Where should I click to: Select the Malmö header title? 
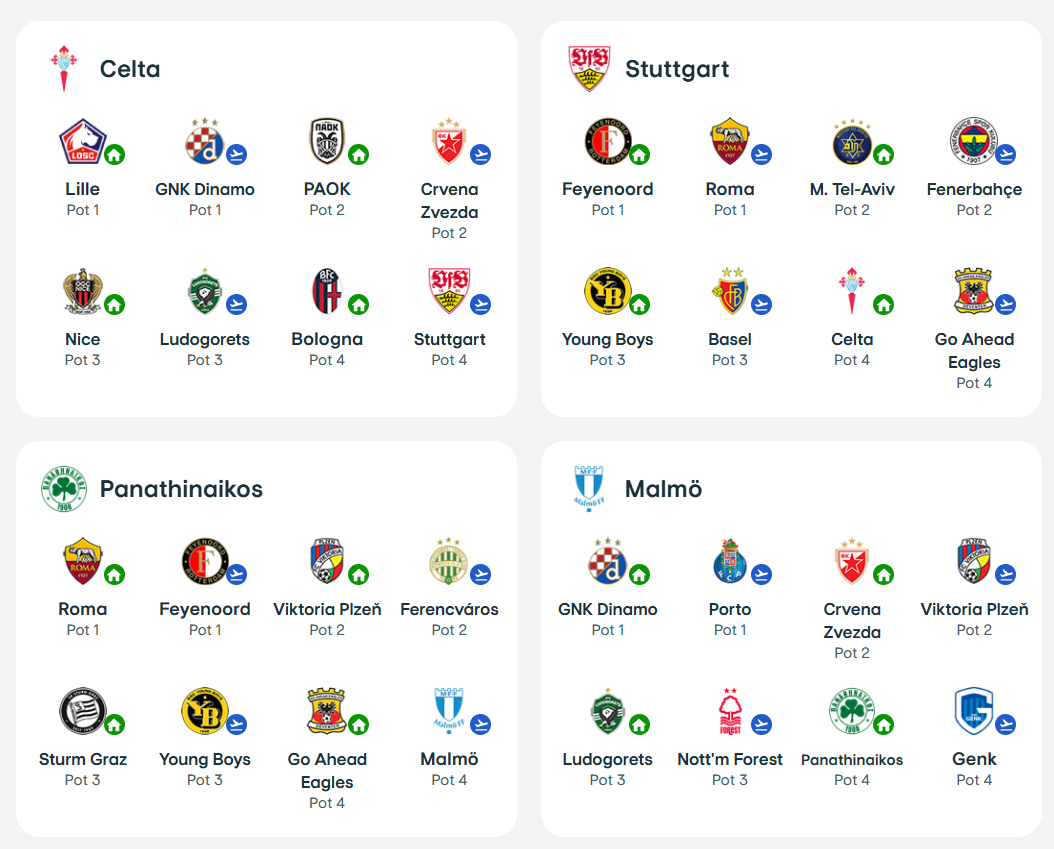pos(663,489)
